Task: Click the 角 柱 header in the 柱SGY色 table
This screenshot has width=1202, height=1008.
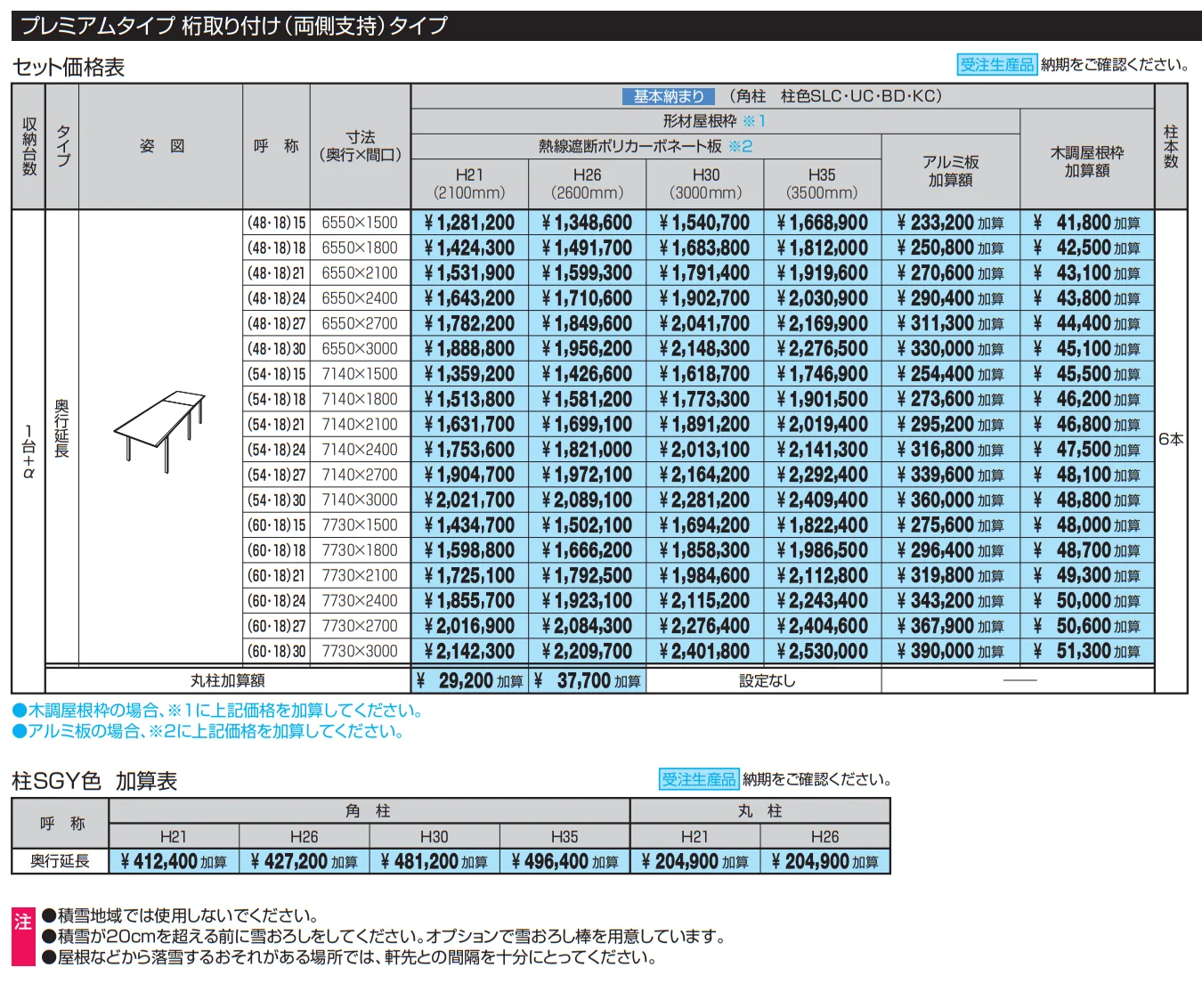Action: tap(369, 811)
